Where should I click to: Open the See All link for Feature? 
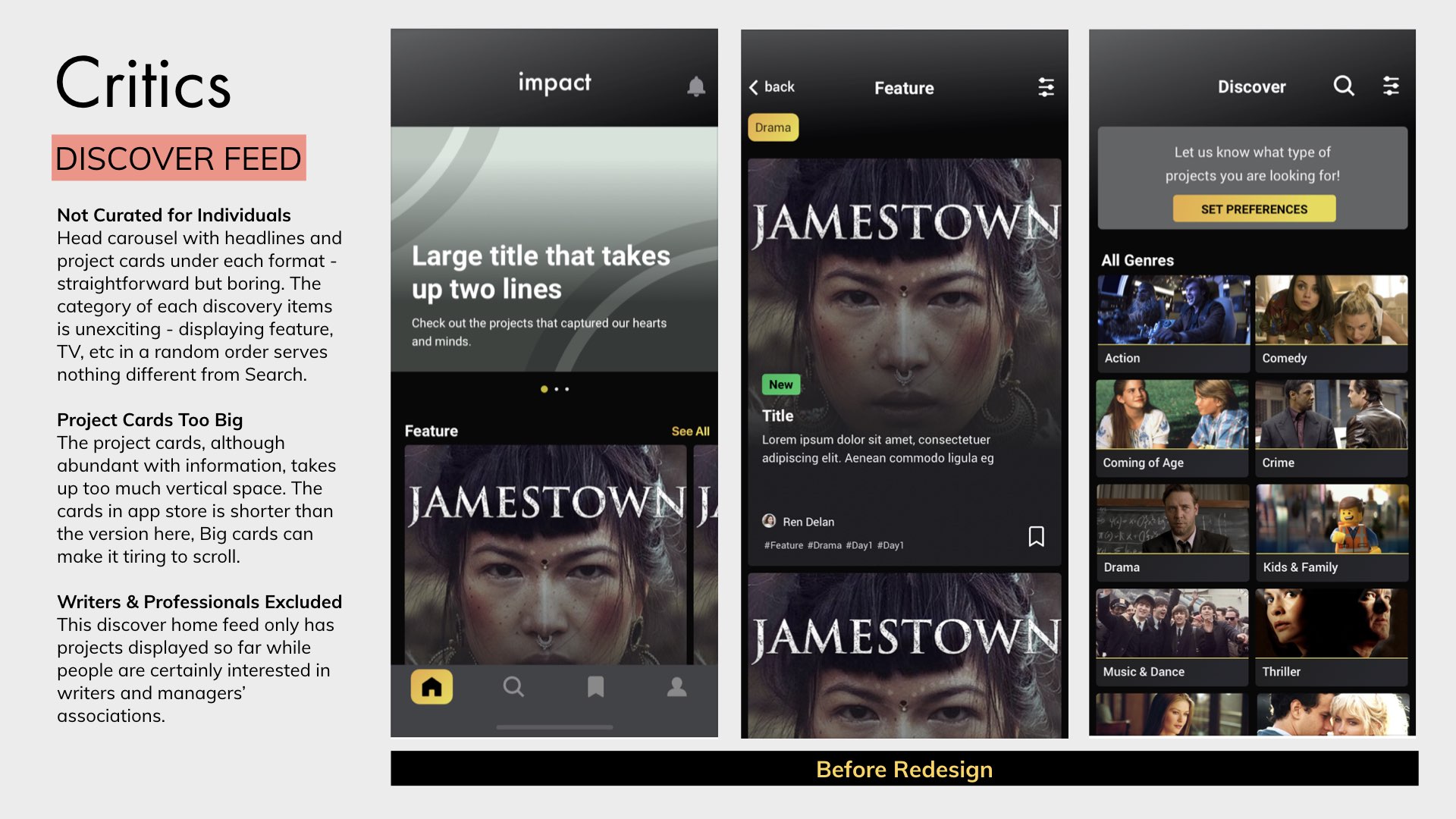[690, 431]
